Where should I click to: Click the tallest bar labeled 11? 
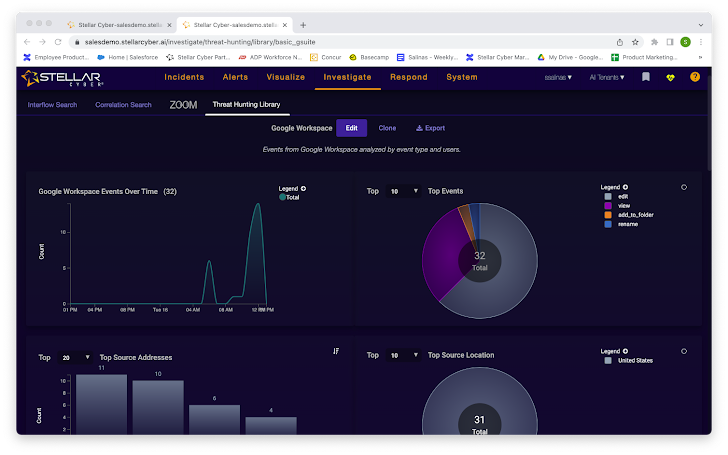[101, 404]
